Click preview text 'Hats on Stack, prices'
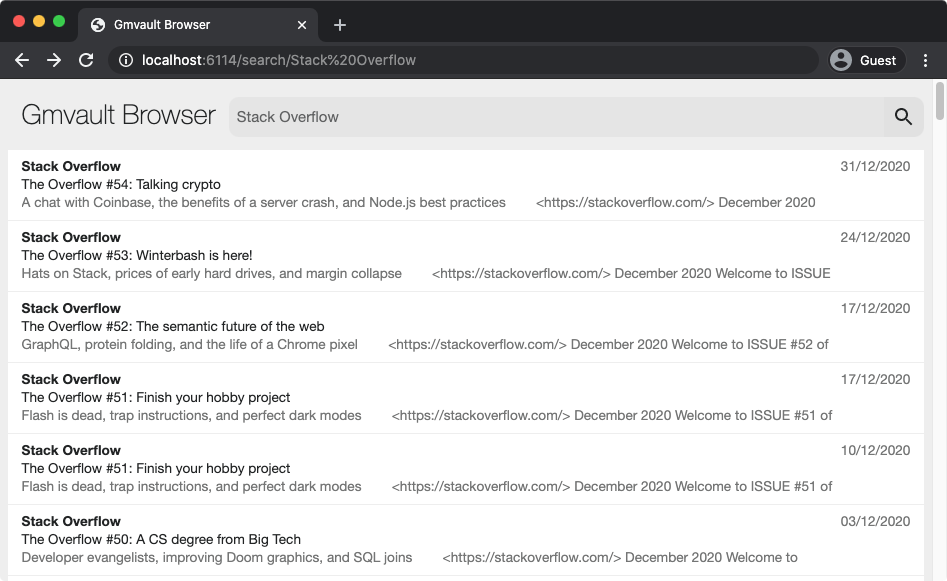947x581 pixels. click(211, 274)
